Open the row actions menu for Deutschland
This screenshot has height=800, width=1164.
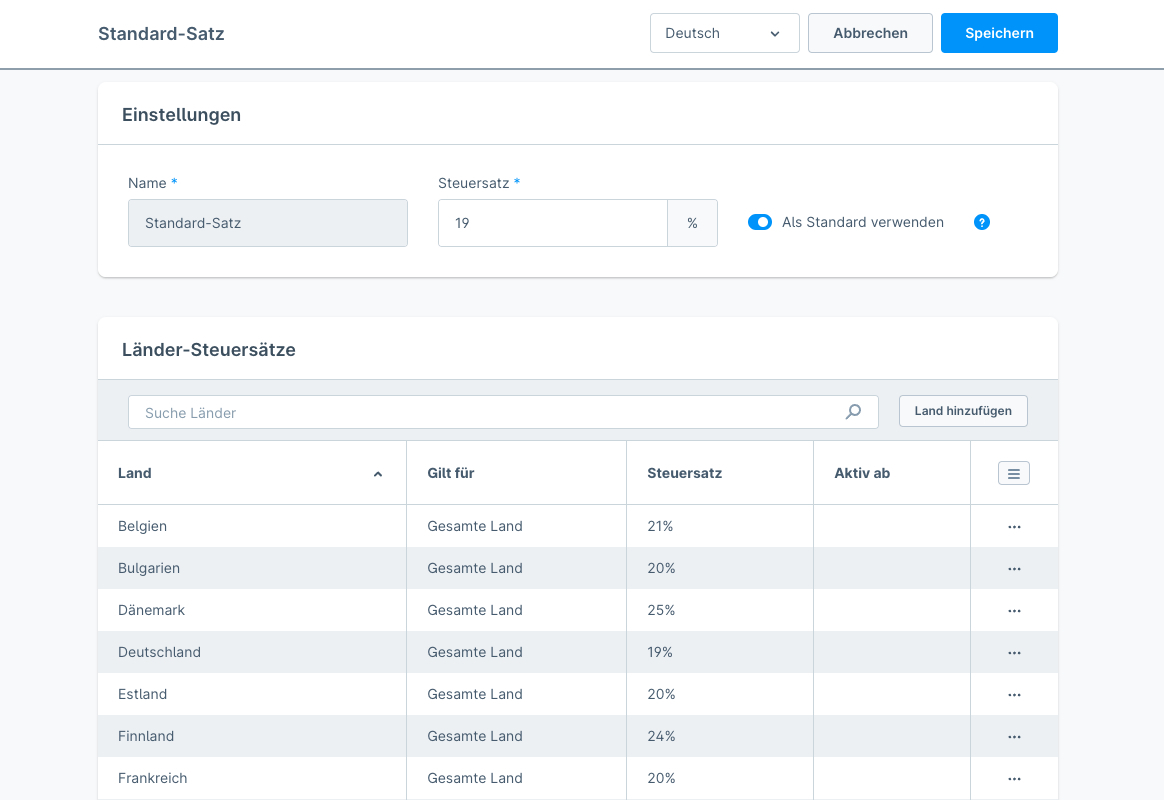coord(1014,652)
